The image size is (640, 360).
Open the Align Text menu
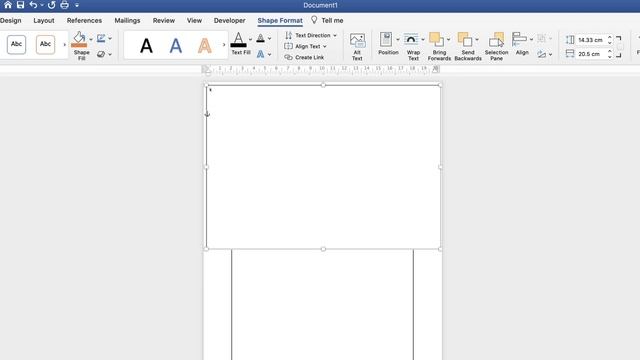[306, 47]
